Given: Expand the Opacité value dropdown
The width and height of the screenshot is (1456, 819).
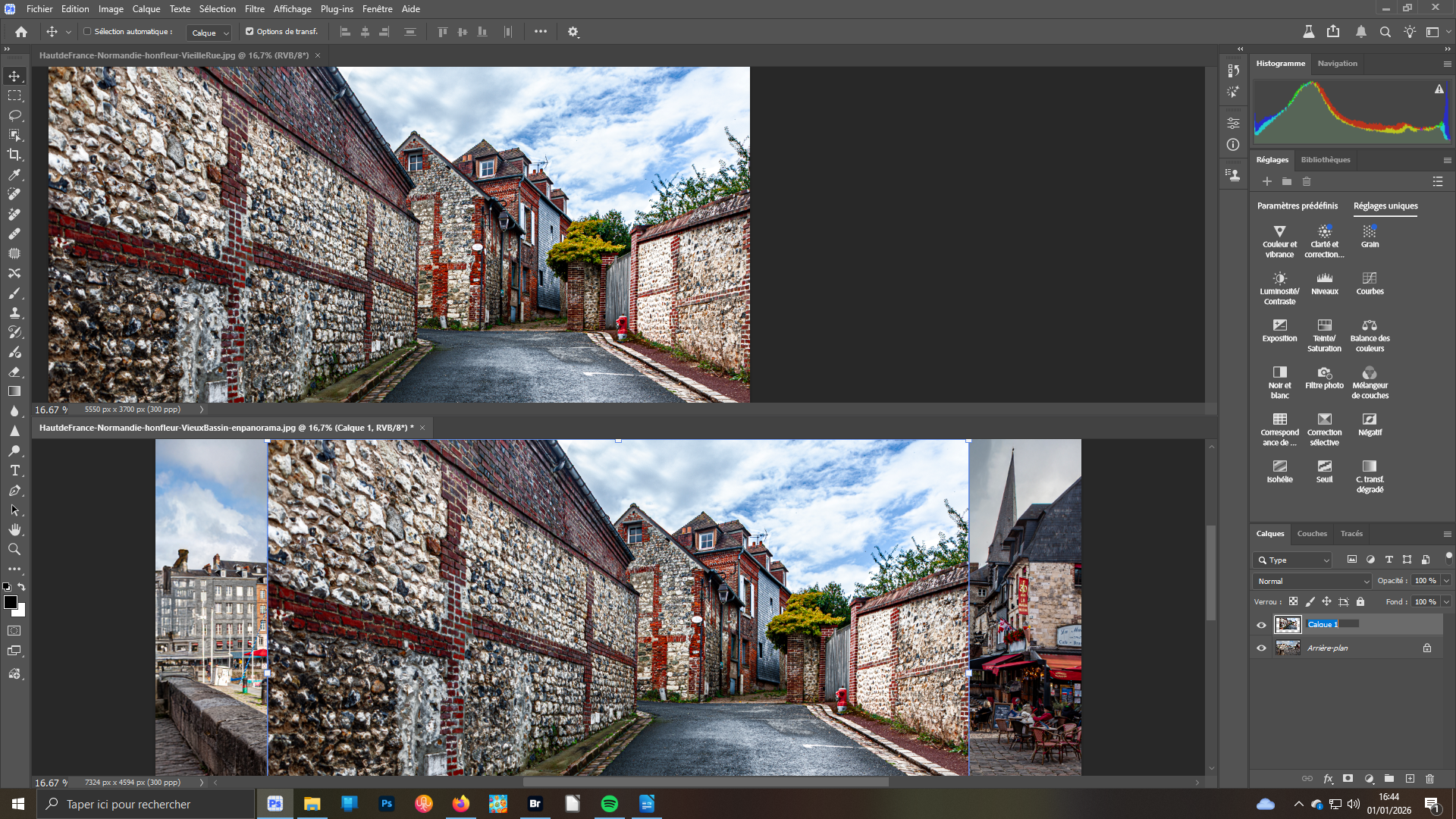Looking at the screenshot, I should [x=1446, y=581].
